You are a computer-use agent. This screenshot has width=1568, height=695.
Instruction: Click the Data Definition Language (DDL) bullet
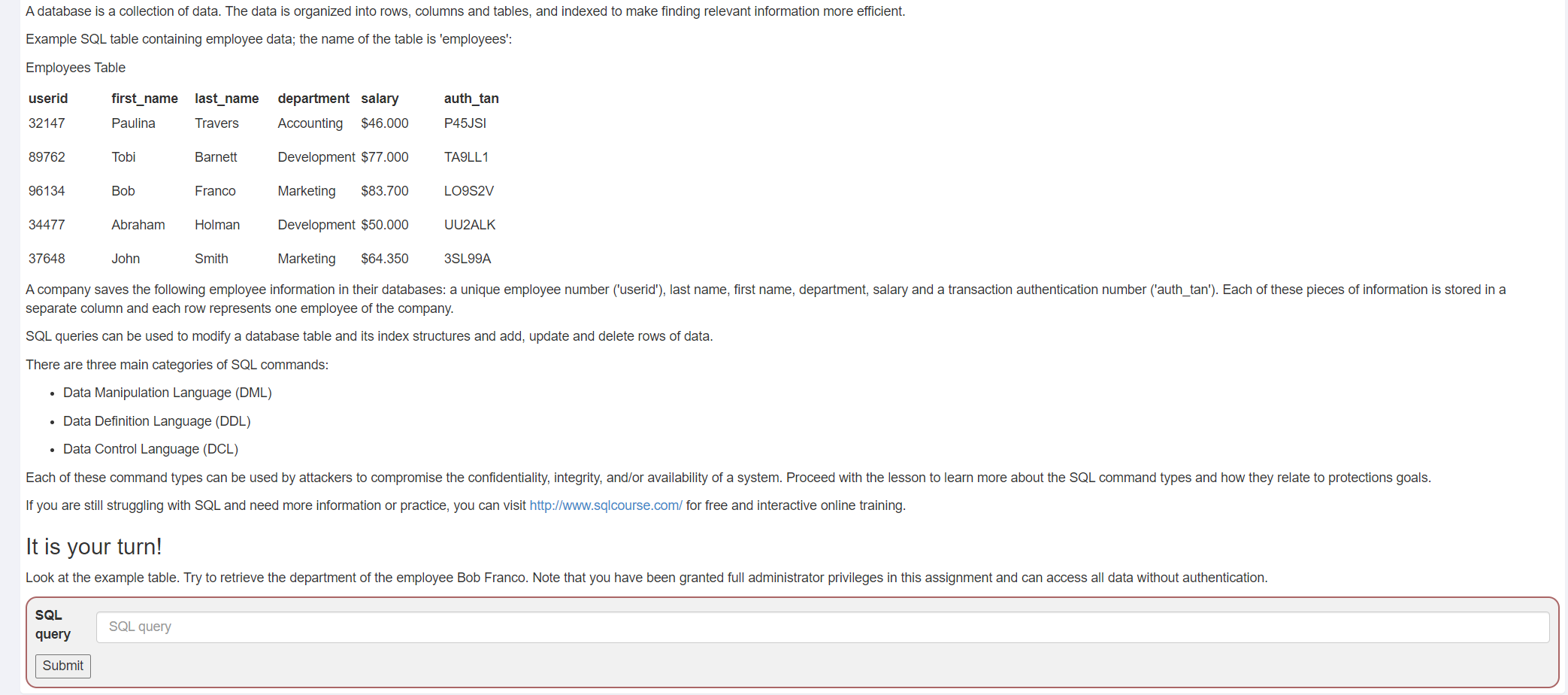pyautogui.click(x=156, y=421)
